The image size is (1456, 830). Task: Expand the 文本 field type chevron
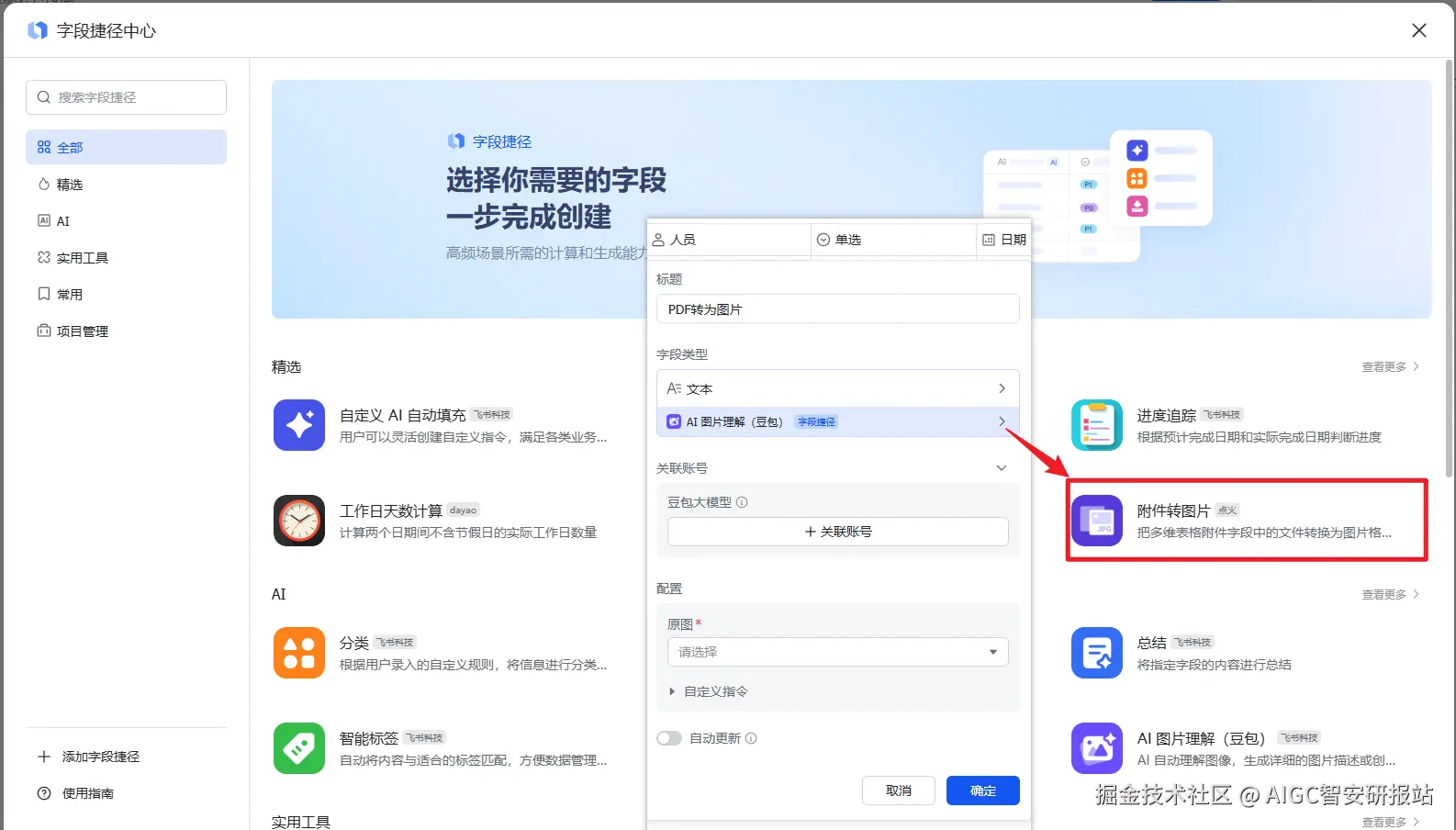point(1002,388)
